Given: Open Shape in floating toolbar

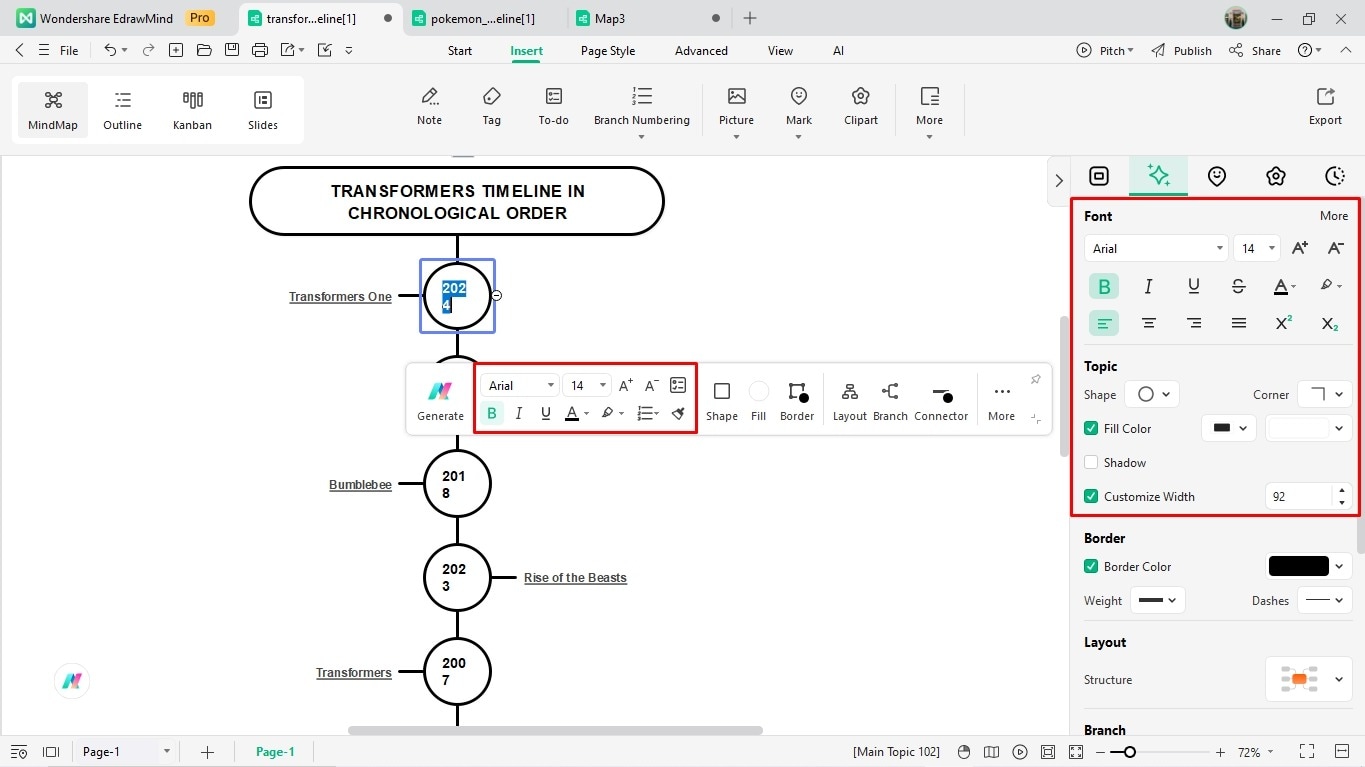Looking at the screenshot, I should pos(722,400).
